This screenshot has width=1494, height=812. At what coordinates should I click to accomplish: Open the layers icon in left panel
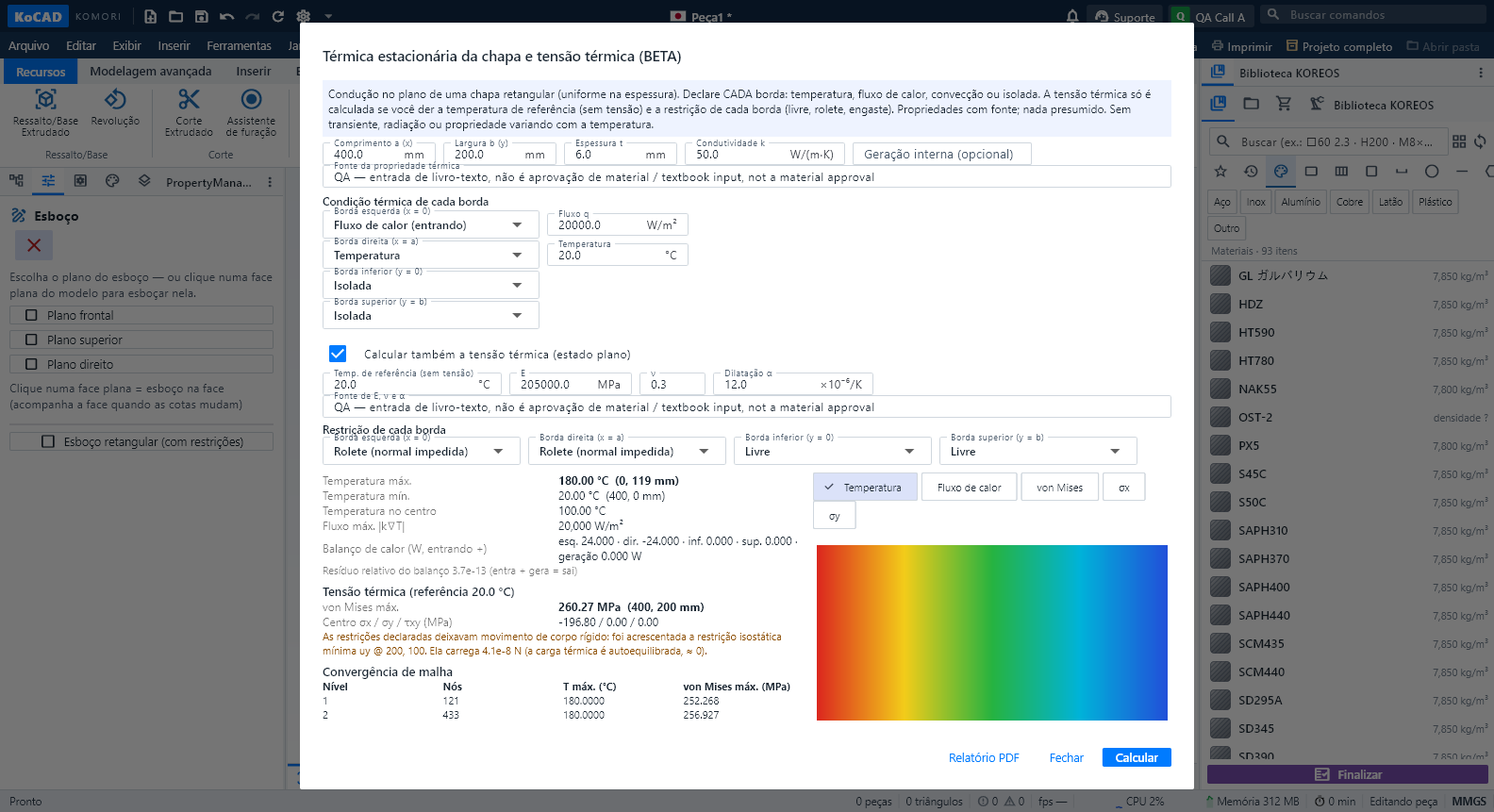tap(144, 181)
